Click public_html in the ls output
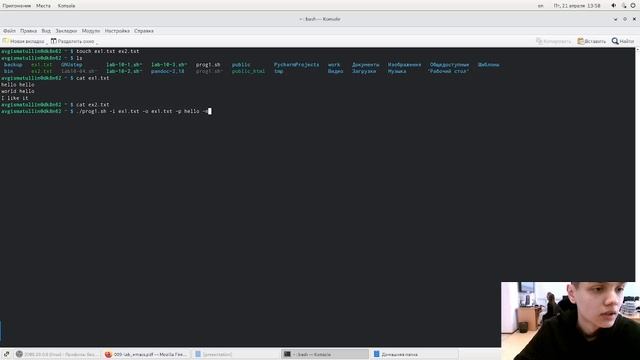This screenshot has height=360, width=640. click(x=248, y=71)
